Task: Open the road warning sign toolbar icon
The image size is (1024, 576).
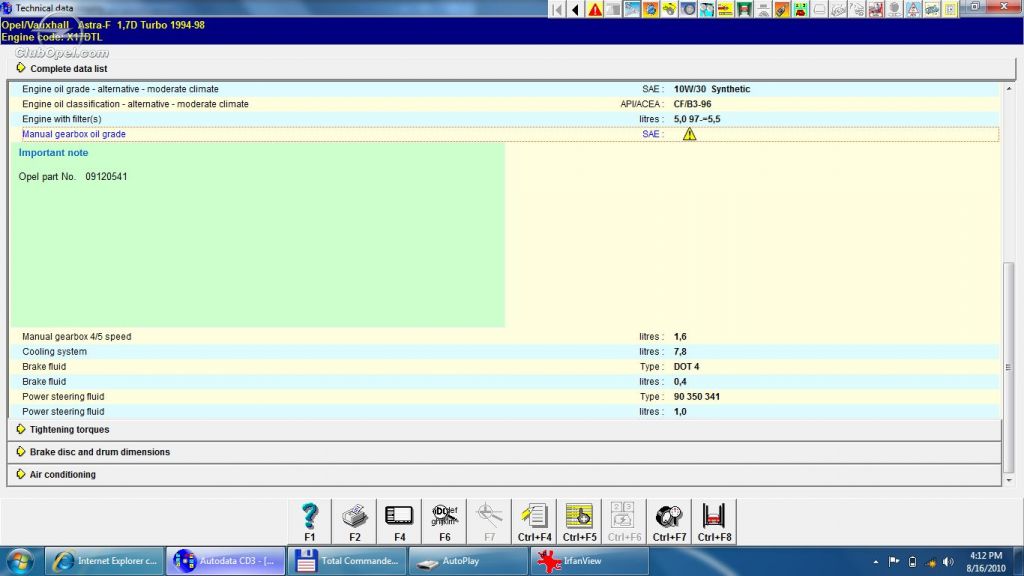Action: coord(913,9)
